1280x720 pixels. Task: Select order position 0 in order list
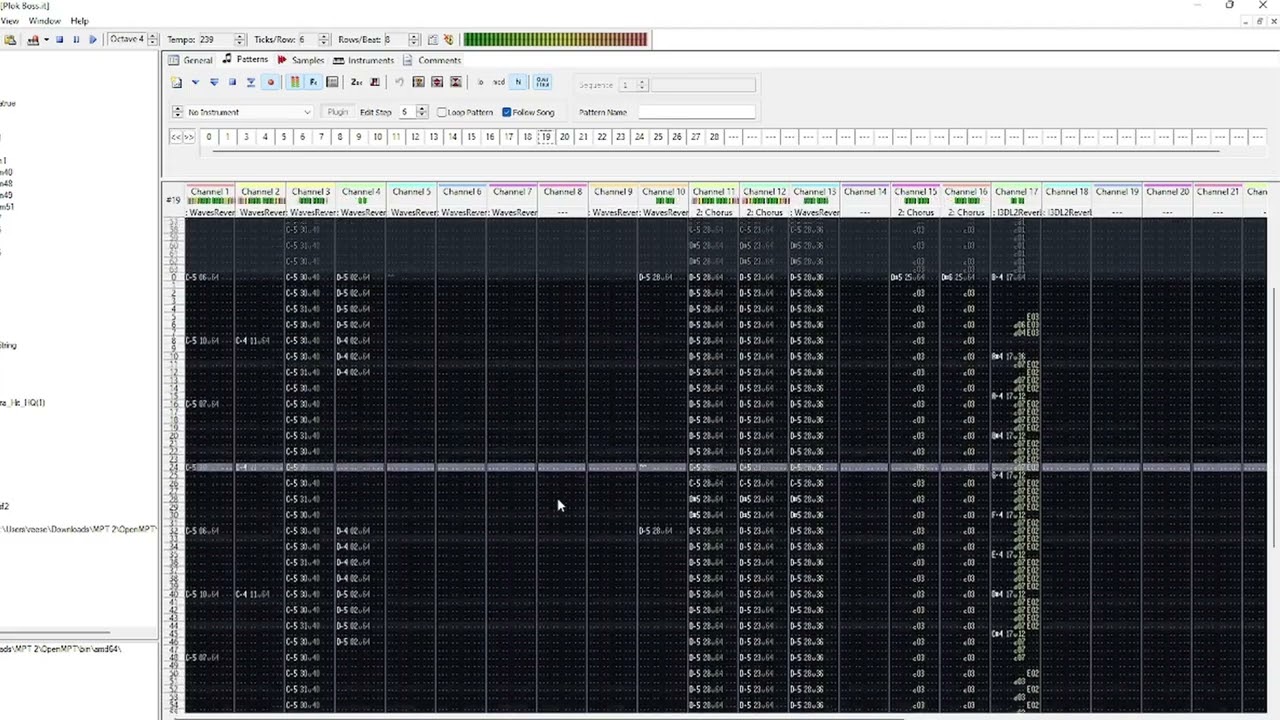208,137
